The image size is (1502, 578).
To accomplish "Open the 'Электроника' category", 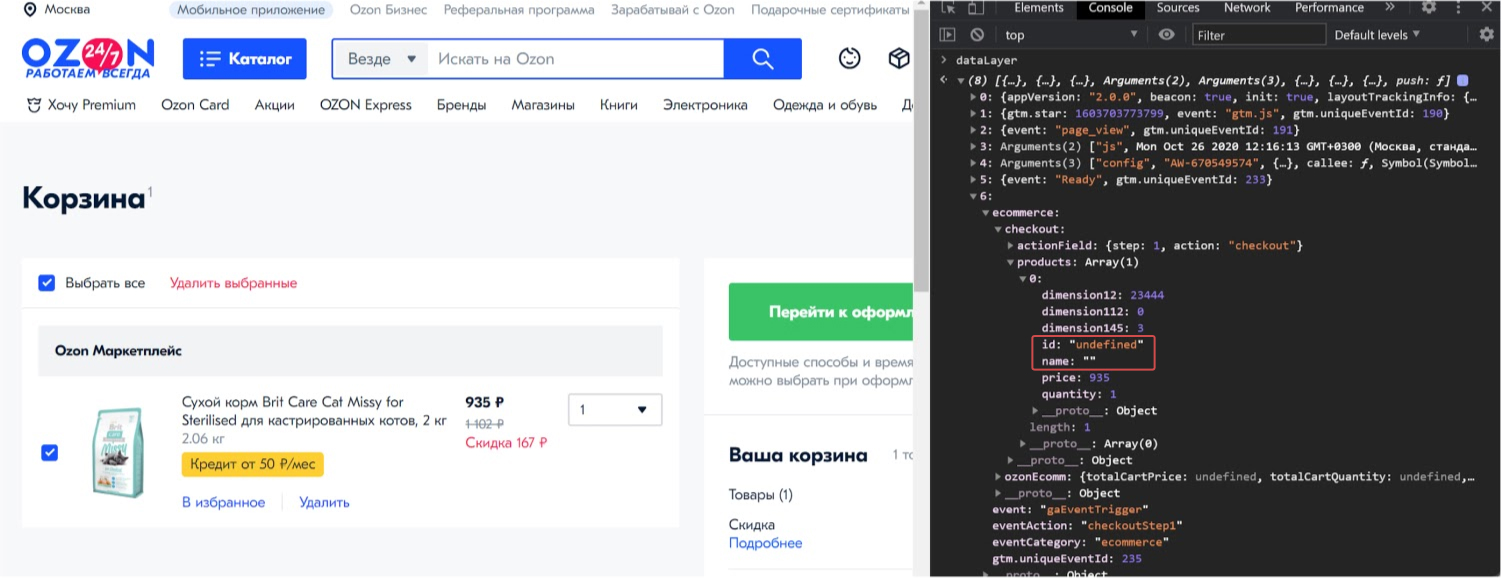I will pos(705,105).
